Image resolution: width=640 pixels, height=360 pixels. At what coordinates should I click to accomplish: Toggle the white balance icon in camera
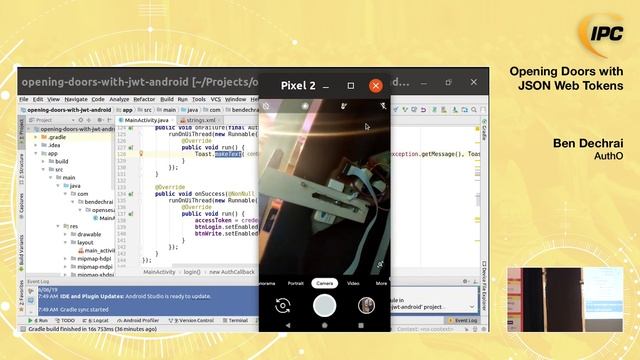pyautogui.click(x=344, y=106)
